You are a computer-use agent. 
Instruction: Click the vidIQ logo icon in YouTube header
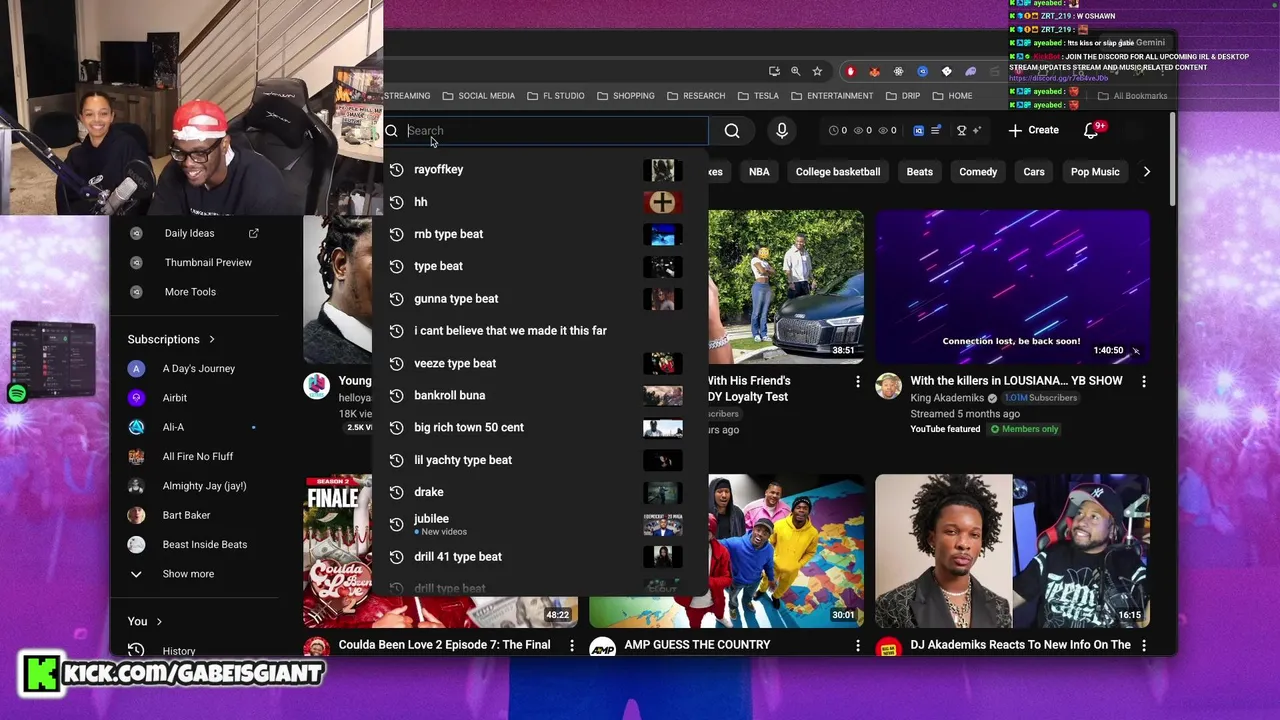pyautogui.click(x=918, y=130)
